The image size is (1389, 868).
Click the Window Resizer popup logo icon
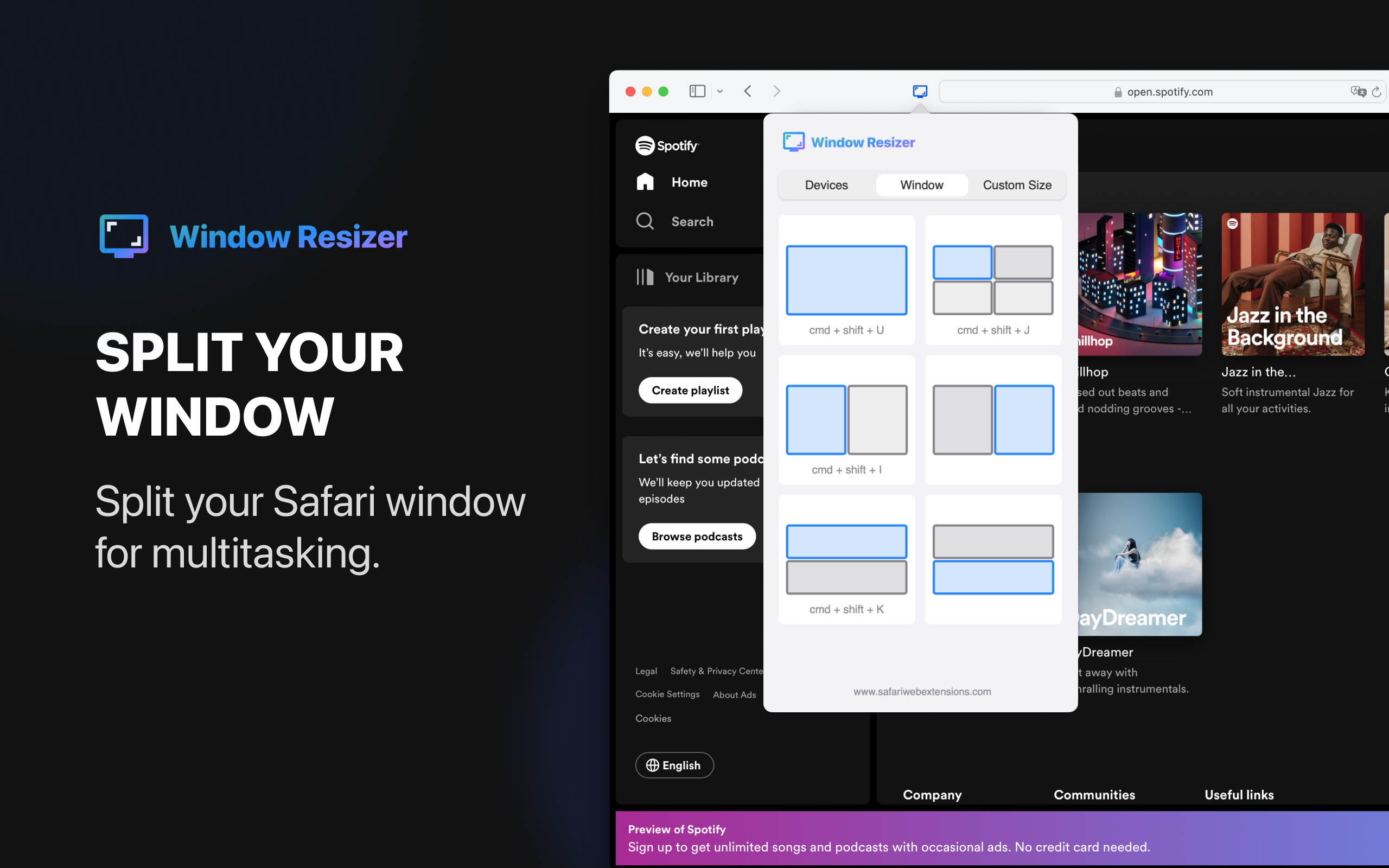[x=794, y=142]
